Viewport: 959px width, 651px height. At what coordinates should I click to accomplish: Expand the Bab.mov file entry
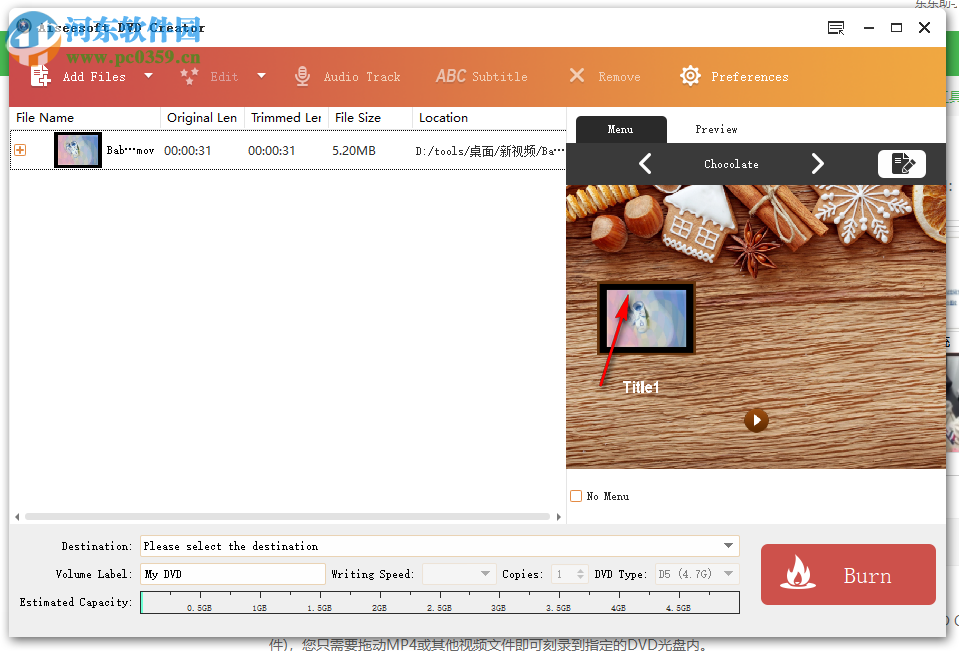[x=19, y=149]
